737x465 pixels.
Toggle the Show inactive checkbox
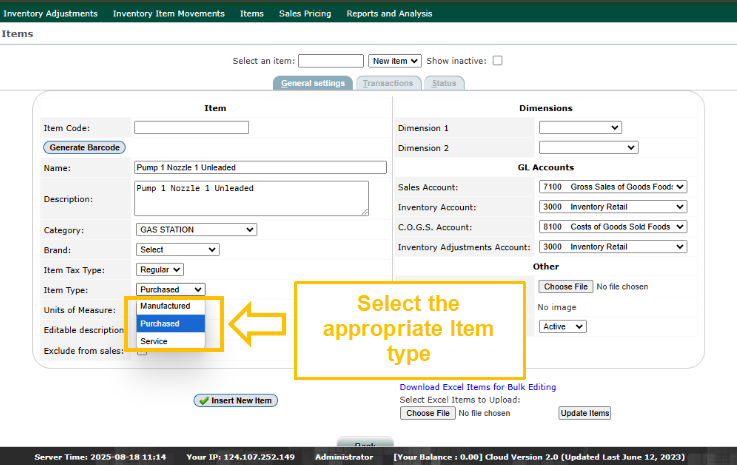497,61
